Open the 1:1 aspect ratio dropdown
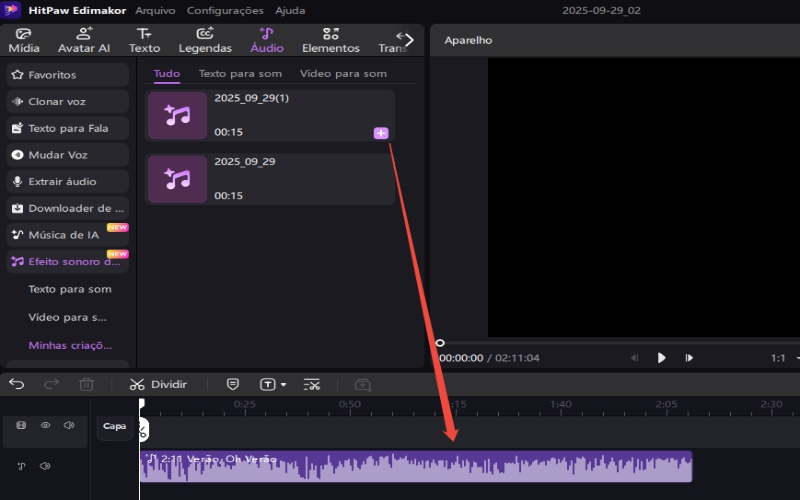Viewport: 800px width, 500px height. 782,358
